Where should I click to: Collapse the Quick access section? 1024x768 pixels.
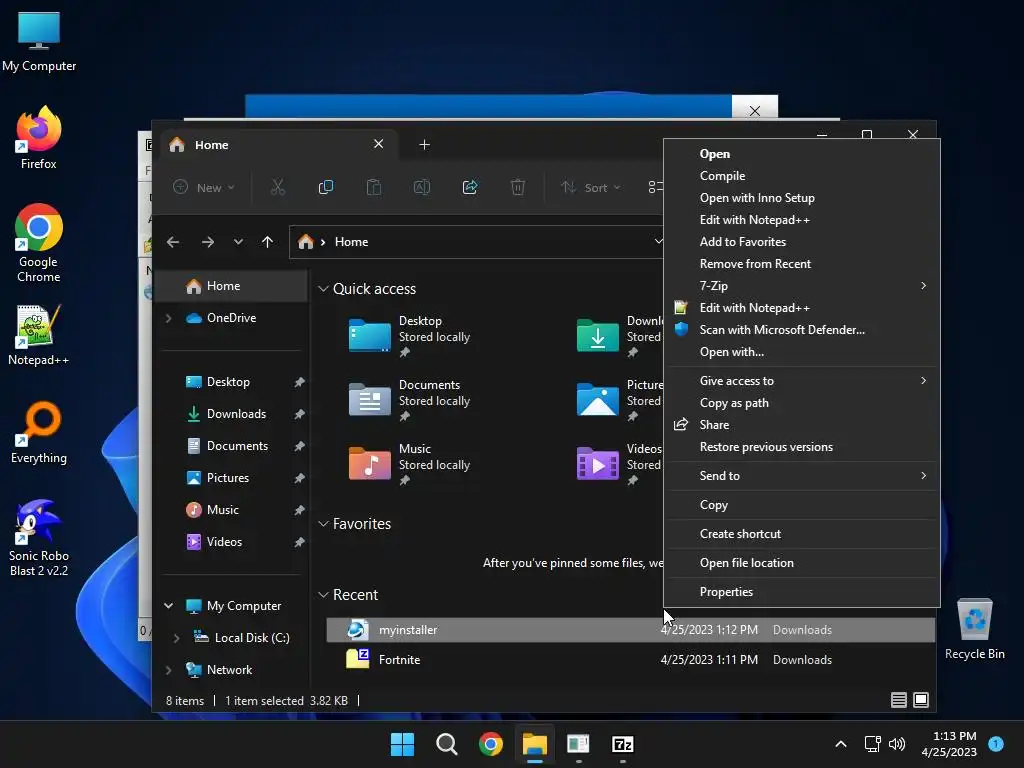click(323, 289)
